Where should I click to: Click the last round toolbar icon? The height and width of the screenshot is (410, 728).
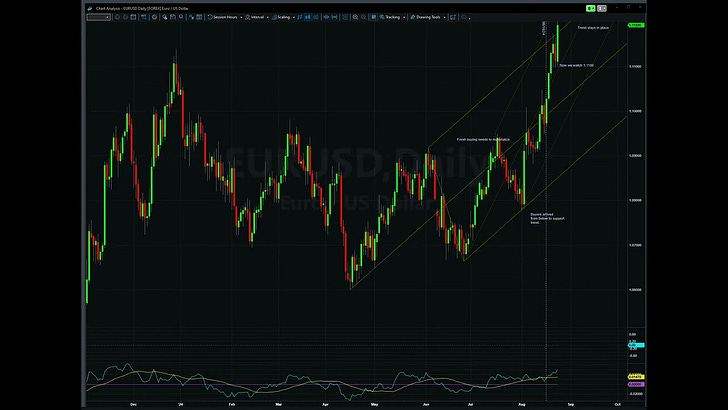463,17
